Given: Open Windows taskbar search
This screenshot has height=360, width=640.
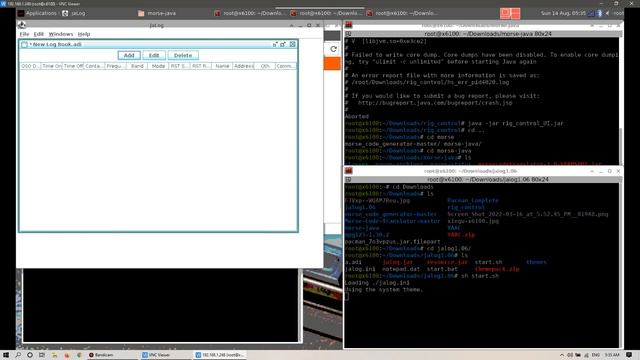Looking at the screenshot, I should click(18, 355).
